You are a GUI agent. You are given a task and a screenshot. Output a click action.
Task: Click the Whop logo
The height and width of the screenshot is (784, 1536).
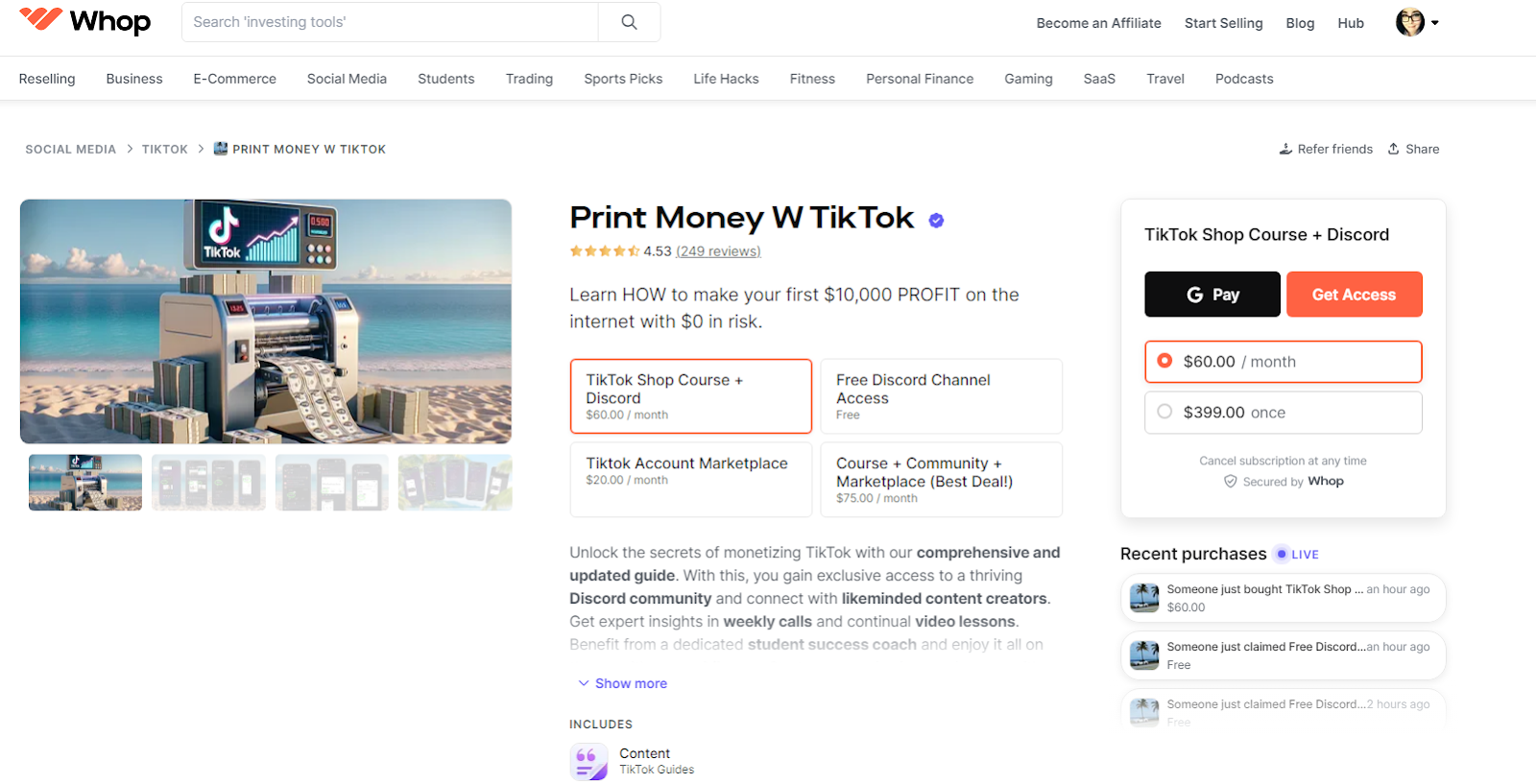[84, 21]
